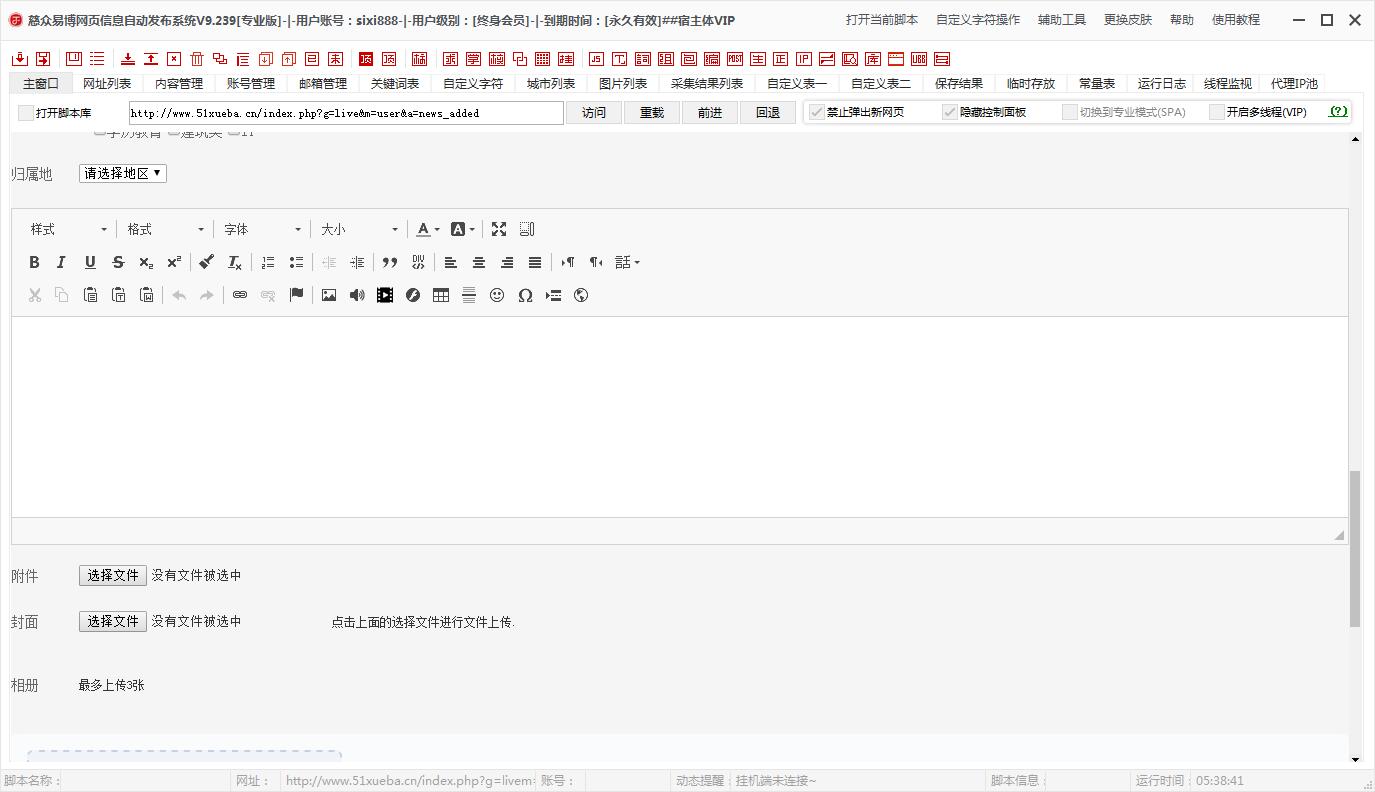Toggle Underline in editor toolbar
This screenshot has width=1375, height=792.
click(x=90, y=262)
